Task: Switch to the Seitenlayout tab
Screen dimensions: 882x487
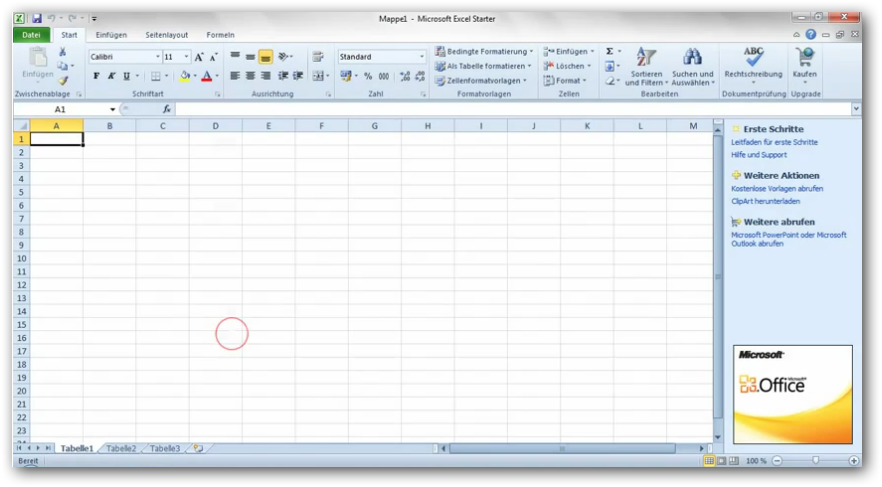Action: click(x=166, y=35)
